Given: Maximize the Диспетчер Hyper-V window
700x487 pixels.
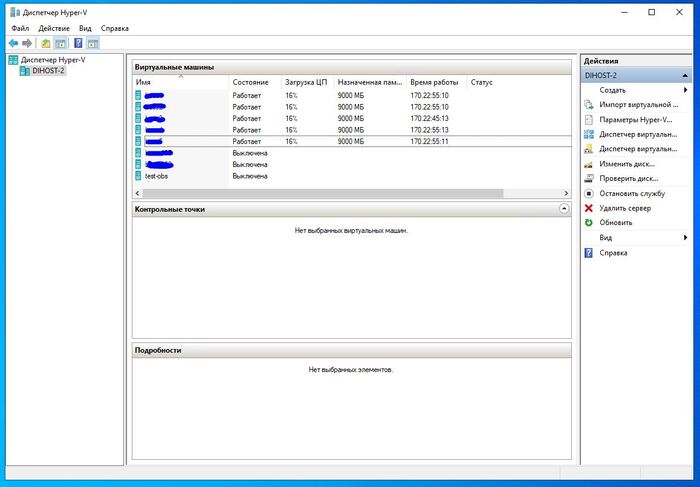Looking at the screenshot, I should click(651, 12).
